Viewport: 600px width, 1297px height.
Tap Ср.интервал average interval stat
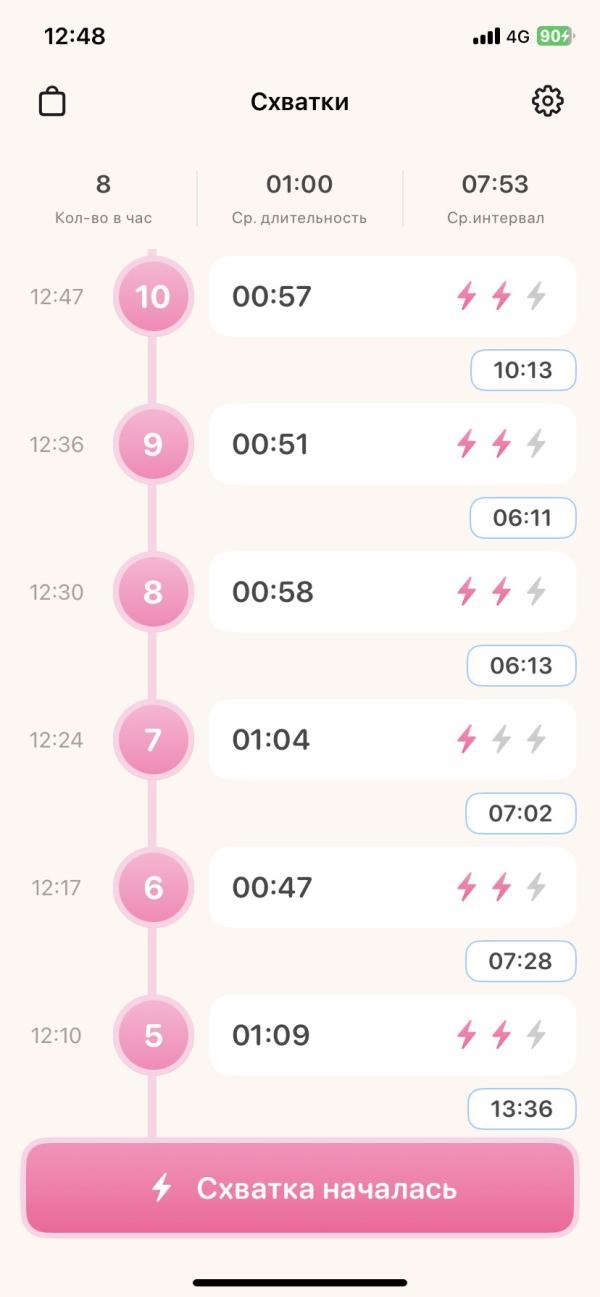[496, 198]
